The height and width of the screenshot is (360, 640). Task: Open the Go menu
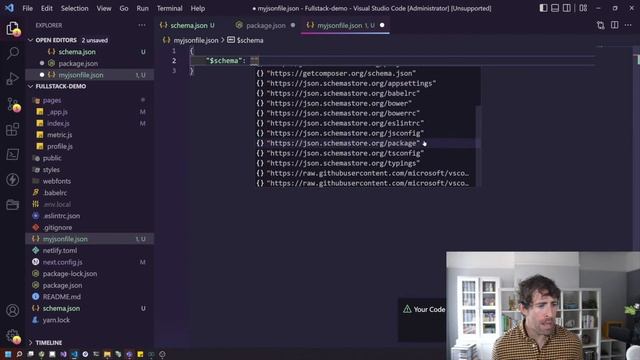(124, 8)
